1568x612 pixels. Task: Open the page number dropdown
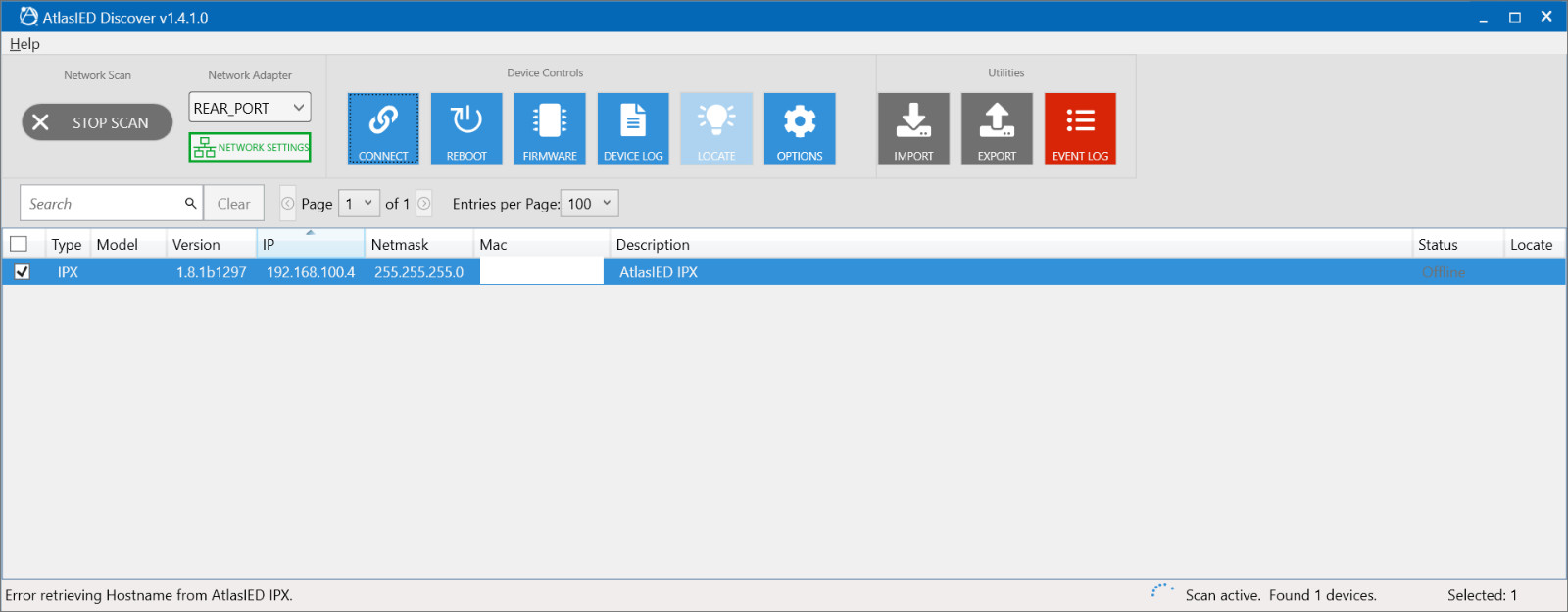pyautogui.click(x=359, y=204)
